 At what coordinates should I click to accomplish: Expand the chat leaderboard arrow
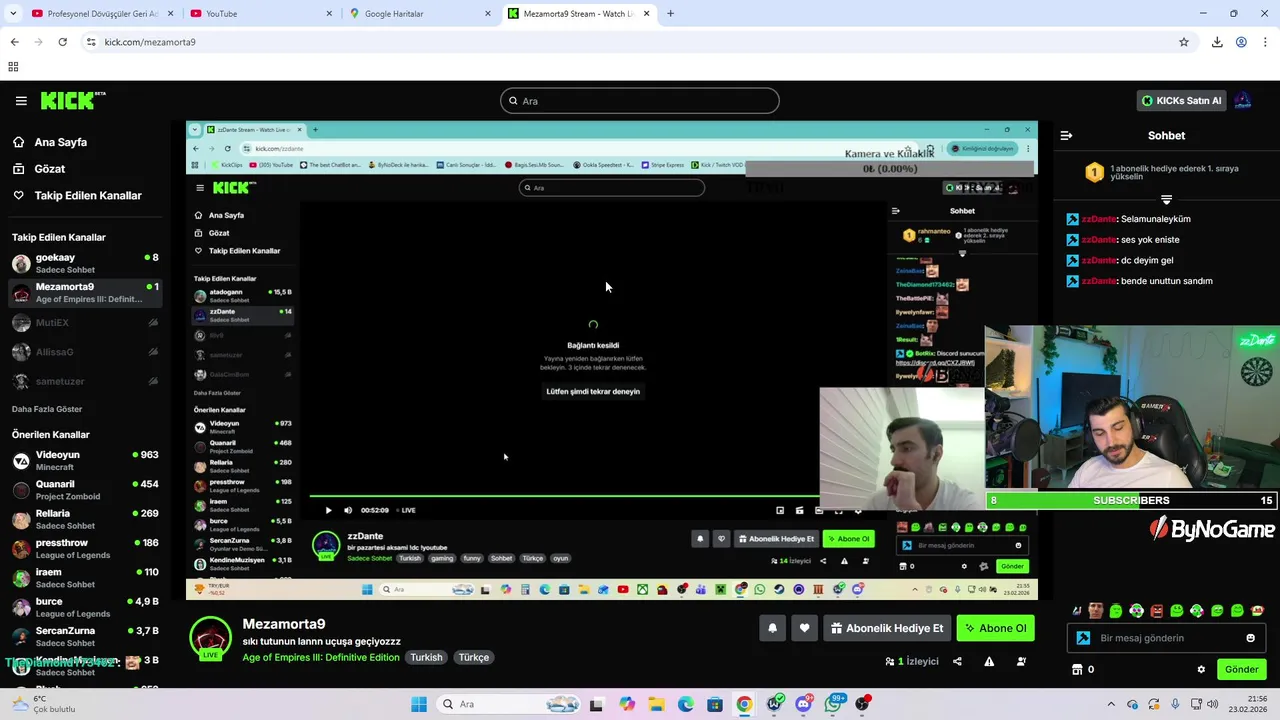1166,199
